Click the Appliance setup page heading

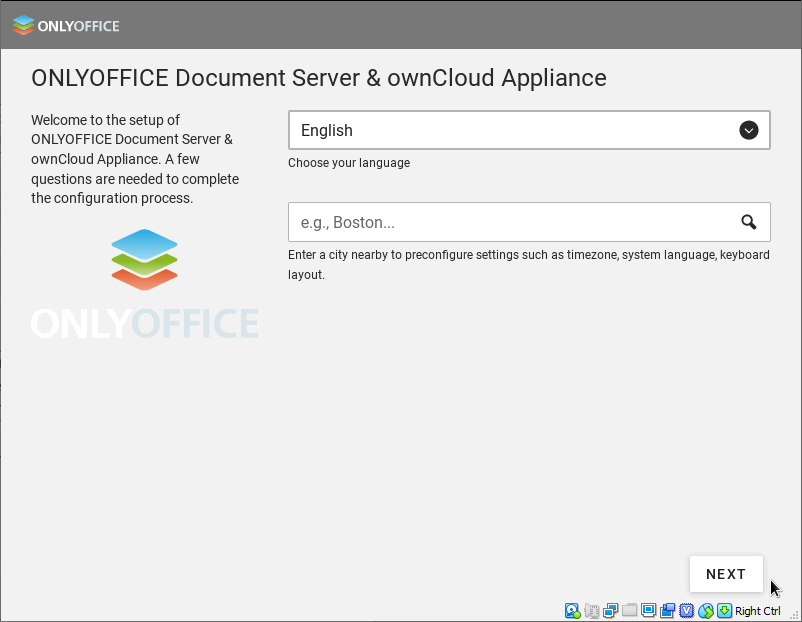(319, 78)
